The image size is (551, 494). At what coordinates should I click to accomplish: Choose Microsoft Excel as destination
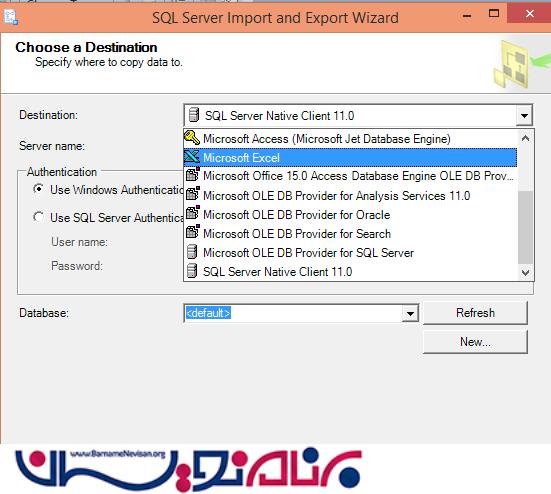point(350,157)
